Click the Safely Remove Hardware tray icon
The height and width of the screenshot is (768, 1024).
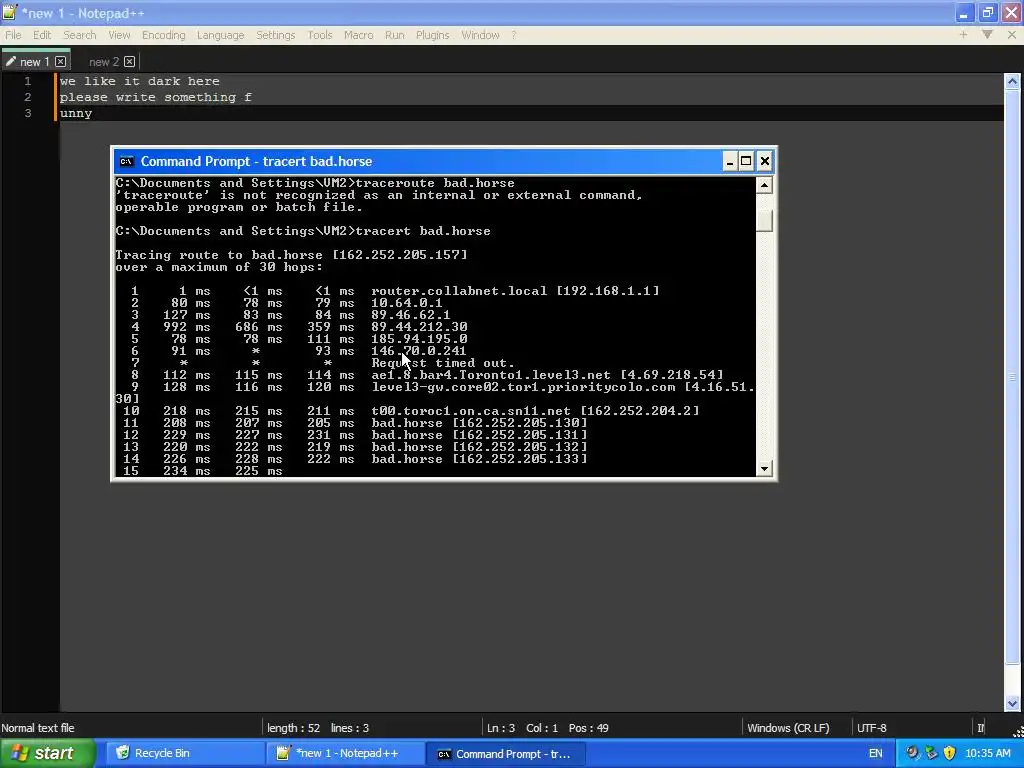931,753
